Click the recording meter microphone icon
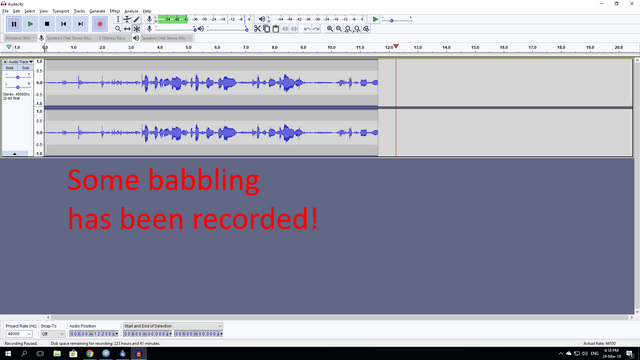This screenshot has height=360, width=640. point(149,19)
